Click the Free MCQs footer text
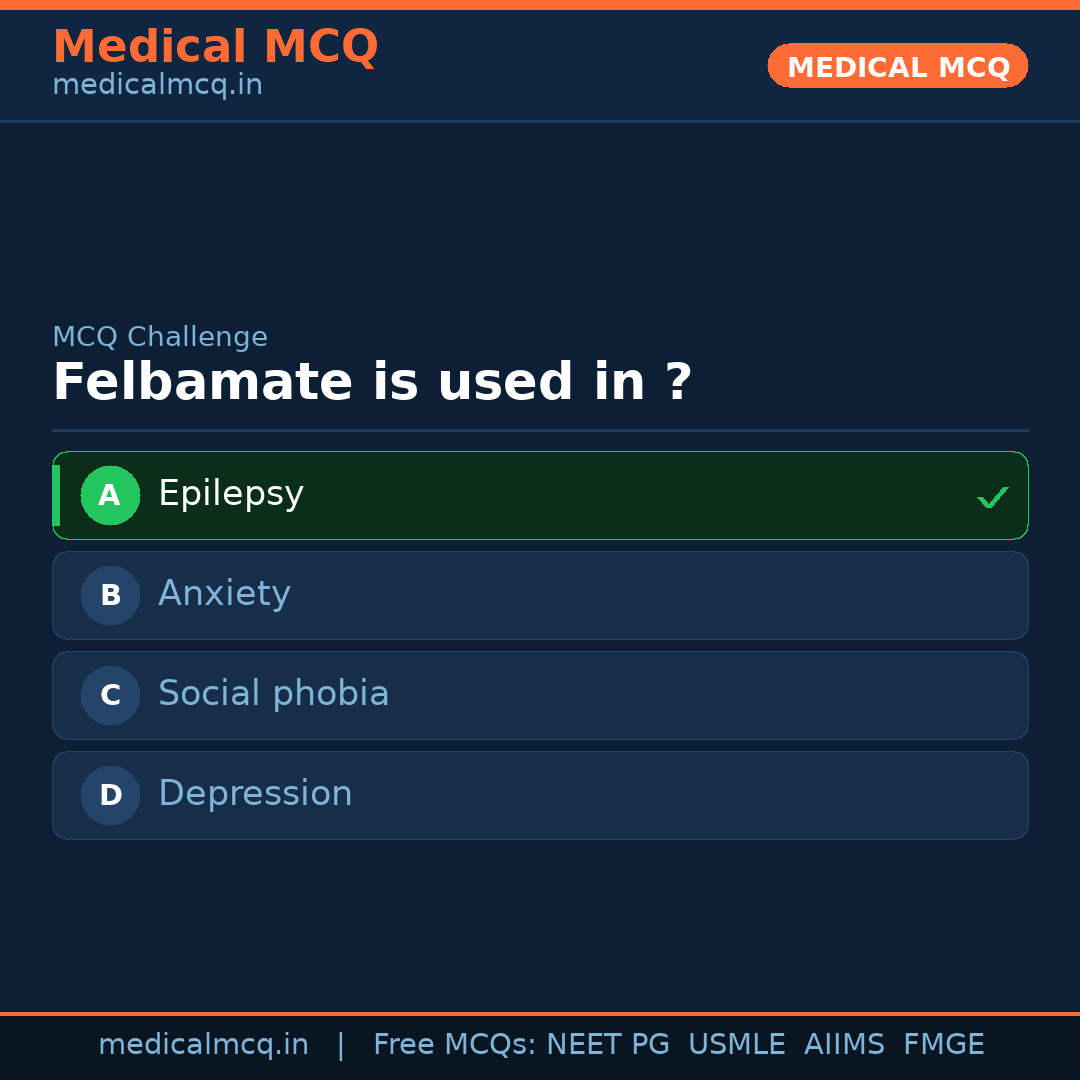Viewport: 1080px width, 1080px height. coord(454,1045)
